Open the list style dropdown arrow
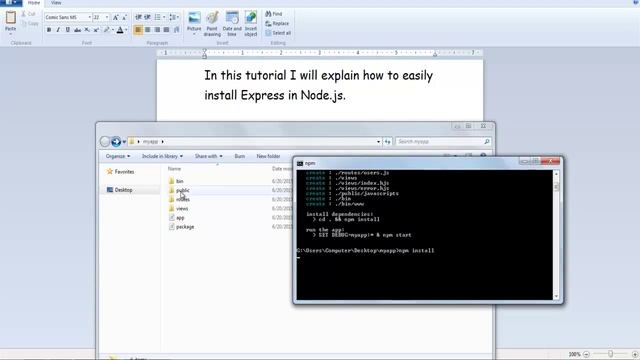This screenshot has width=640, height=360. [164, 17]
